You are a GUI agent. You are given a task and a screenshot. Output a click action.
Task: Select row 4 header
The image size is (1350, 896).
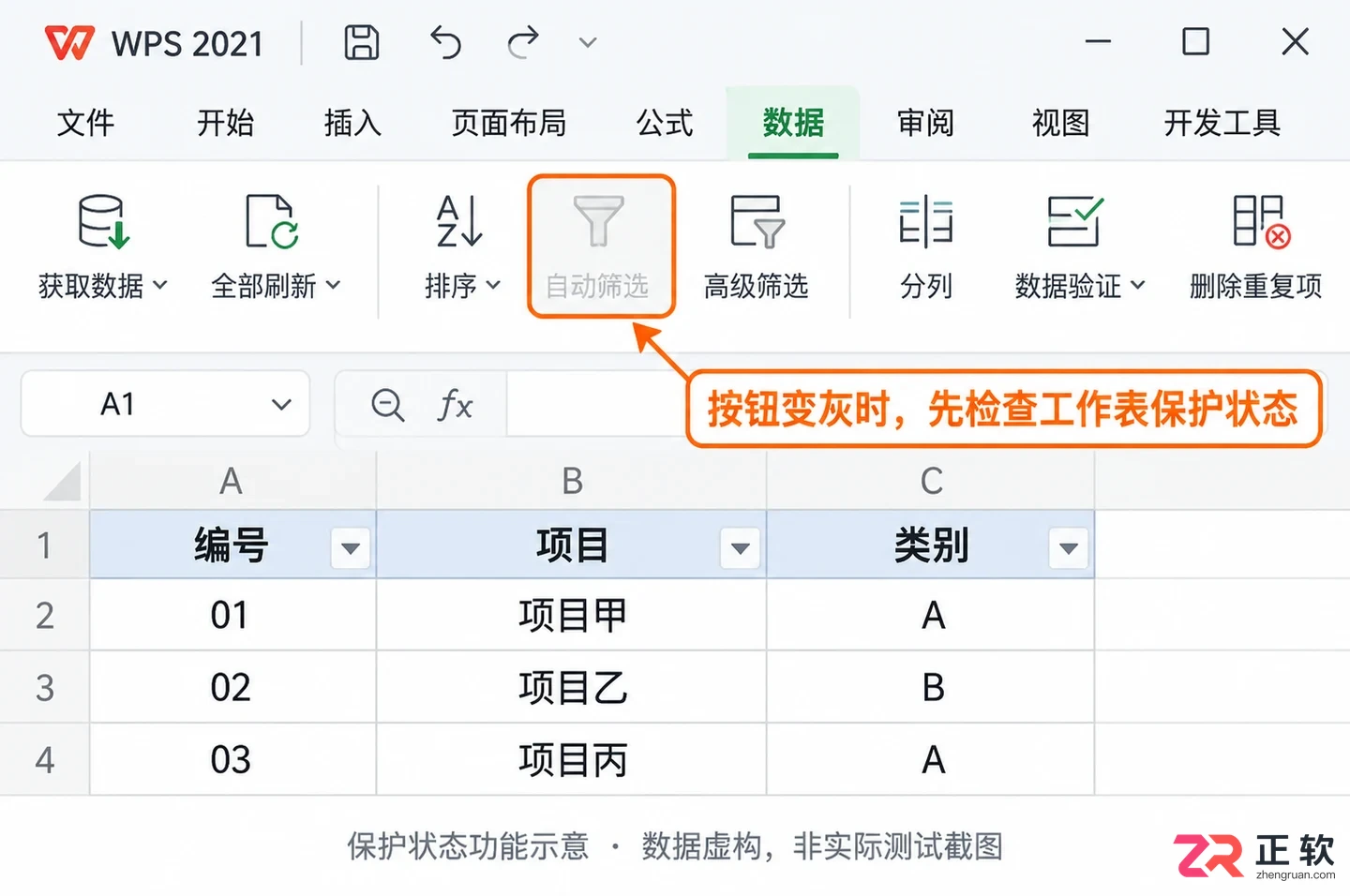pos(44,759)
